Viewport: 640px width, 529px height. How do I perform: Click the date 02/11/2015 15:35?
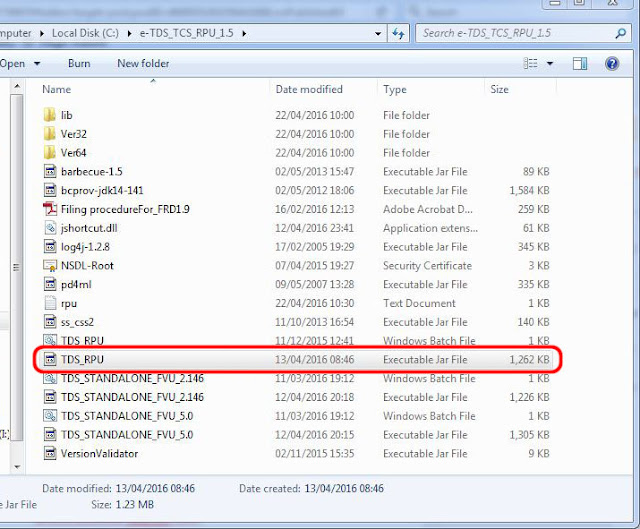coord(315,453)
